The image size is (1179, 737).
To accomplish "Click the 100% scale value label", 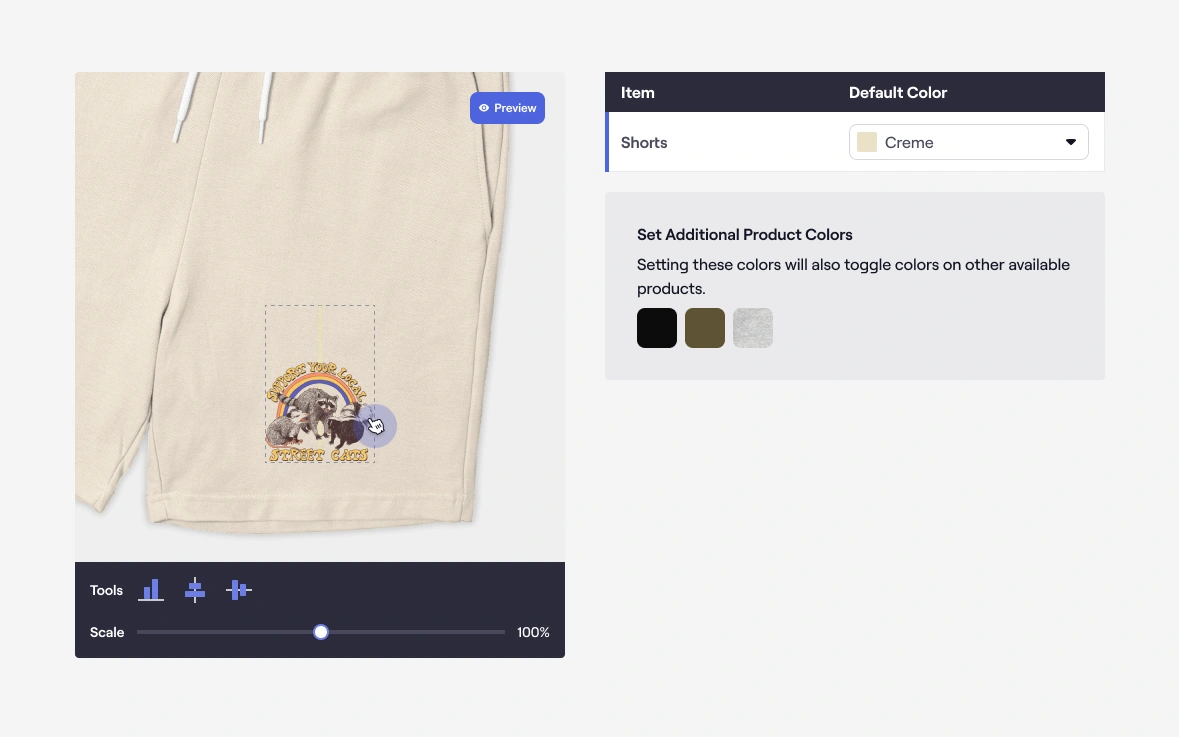I will [x=533, y=632].
